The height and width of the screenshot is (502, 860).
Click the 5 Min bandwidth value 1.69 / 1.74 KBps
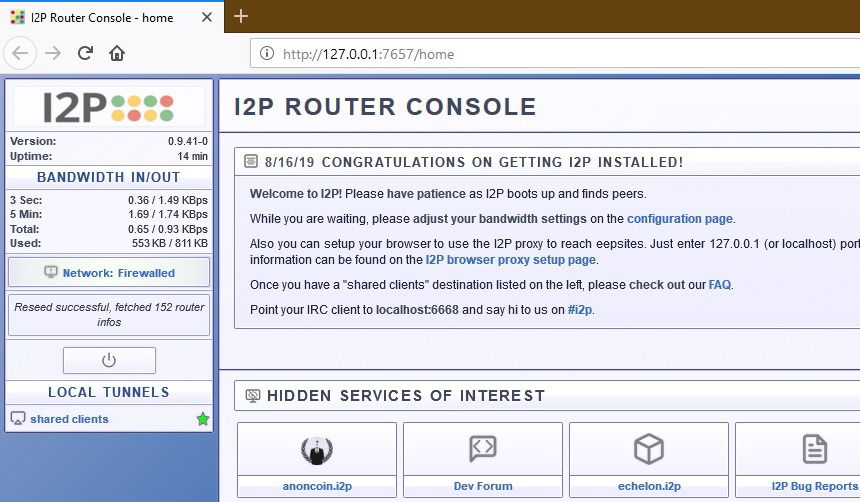coord(168,215)
